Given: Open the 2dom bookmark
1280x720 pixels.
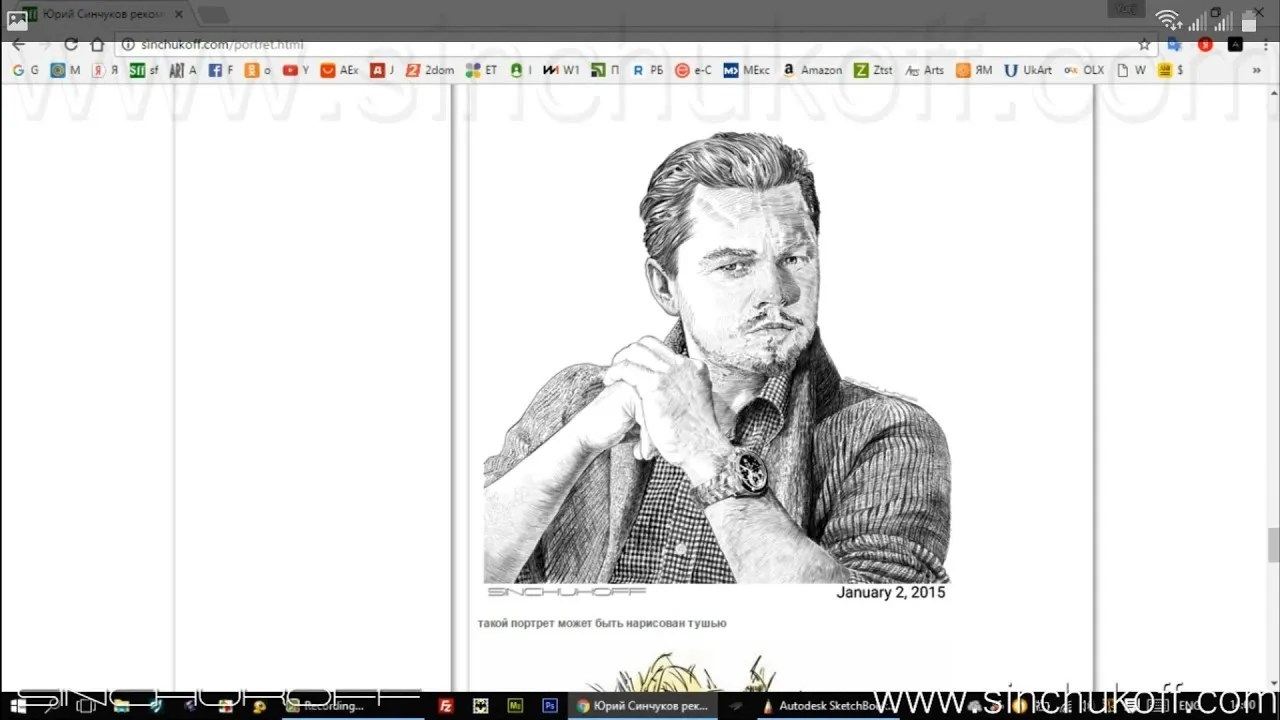Looking at the screenshot, I should [x=430, y=70].
